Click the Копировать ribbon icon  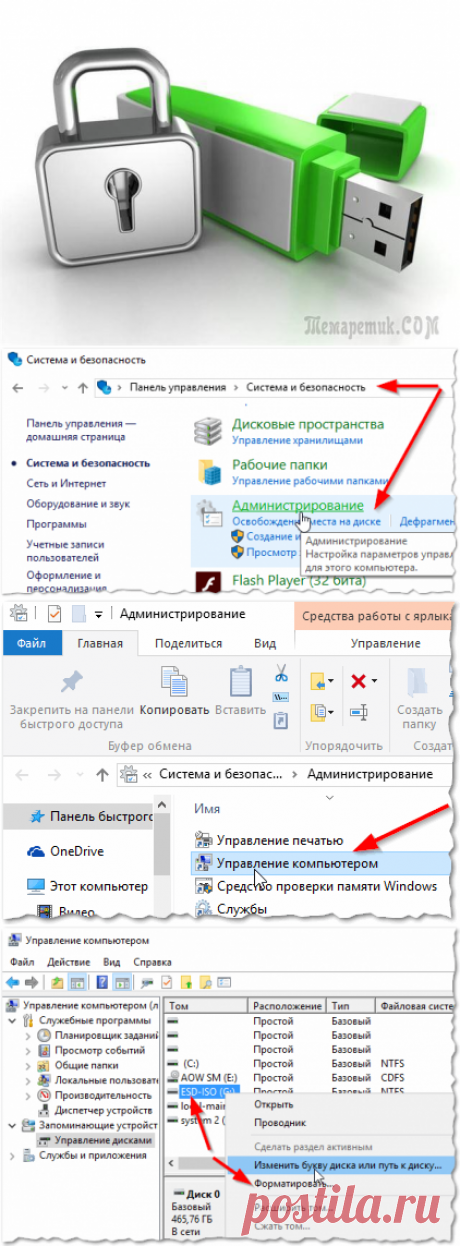click(x=175, y=681)
